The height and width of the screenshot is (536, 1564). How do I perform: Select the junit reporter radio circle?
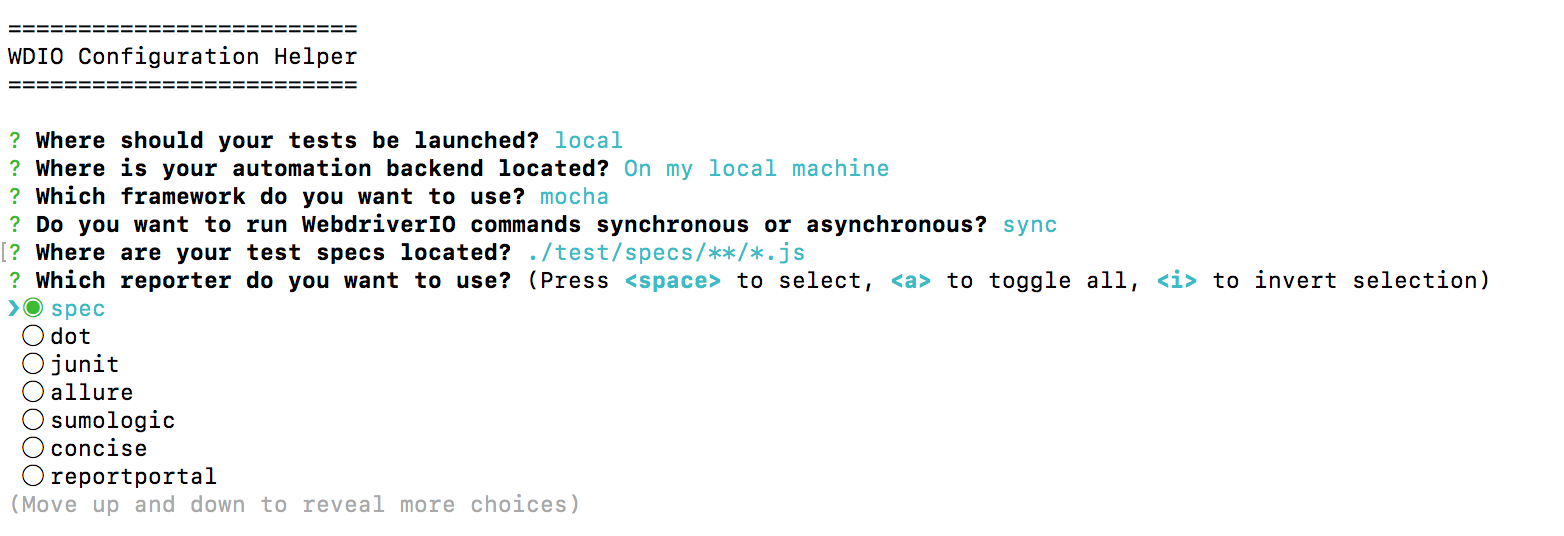point(33,364)
